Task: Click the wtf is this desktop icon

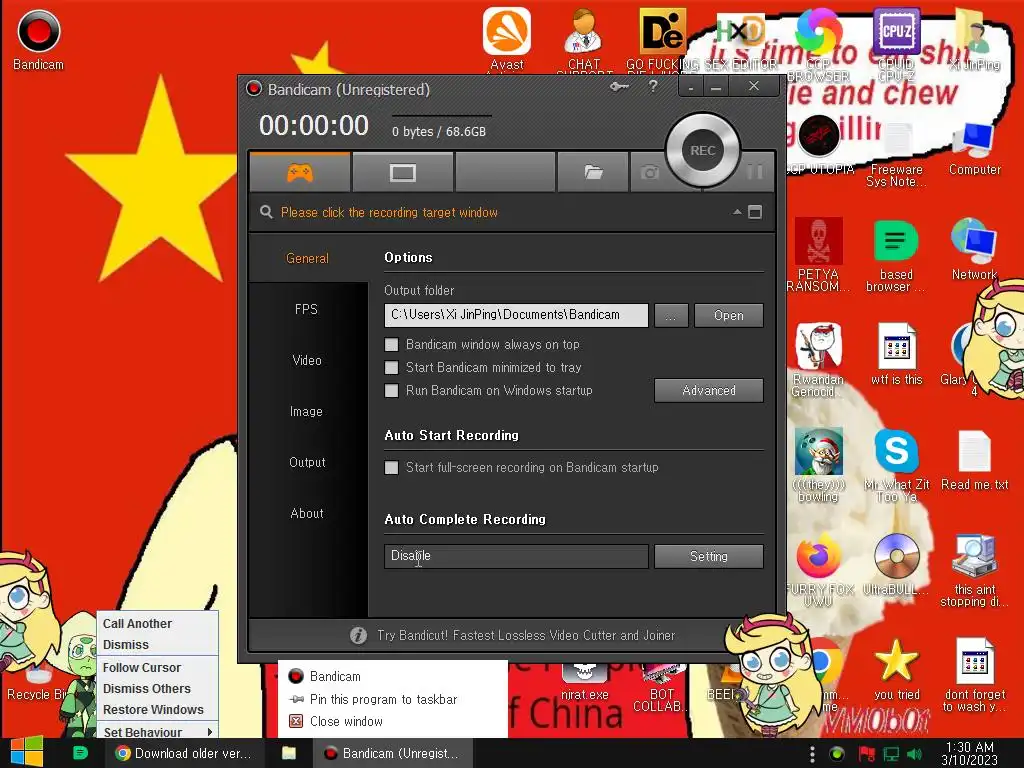Action: [x=896, y=354]
